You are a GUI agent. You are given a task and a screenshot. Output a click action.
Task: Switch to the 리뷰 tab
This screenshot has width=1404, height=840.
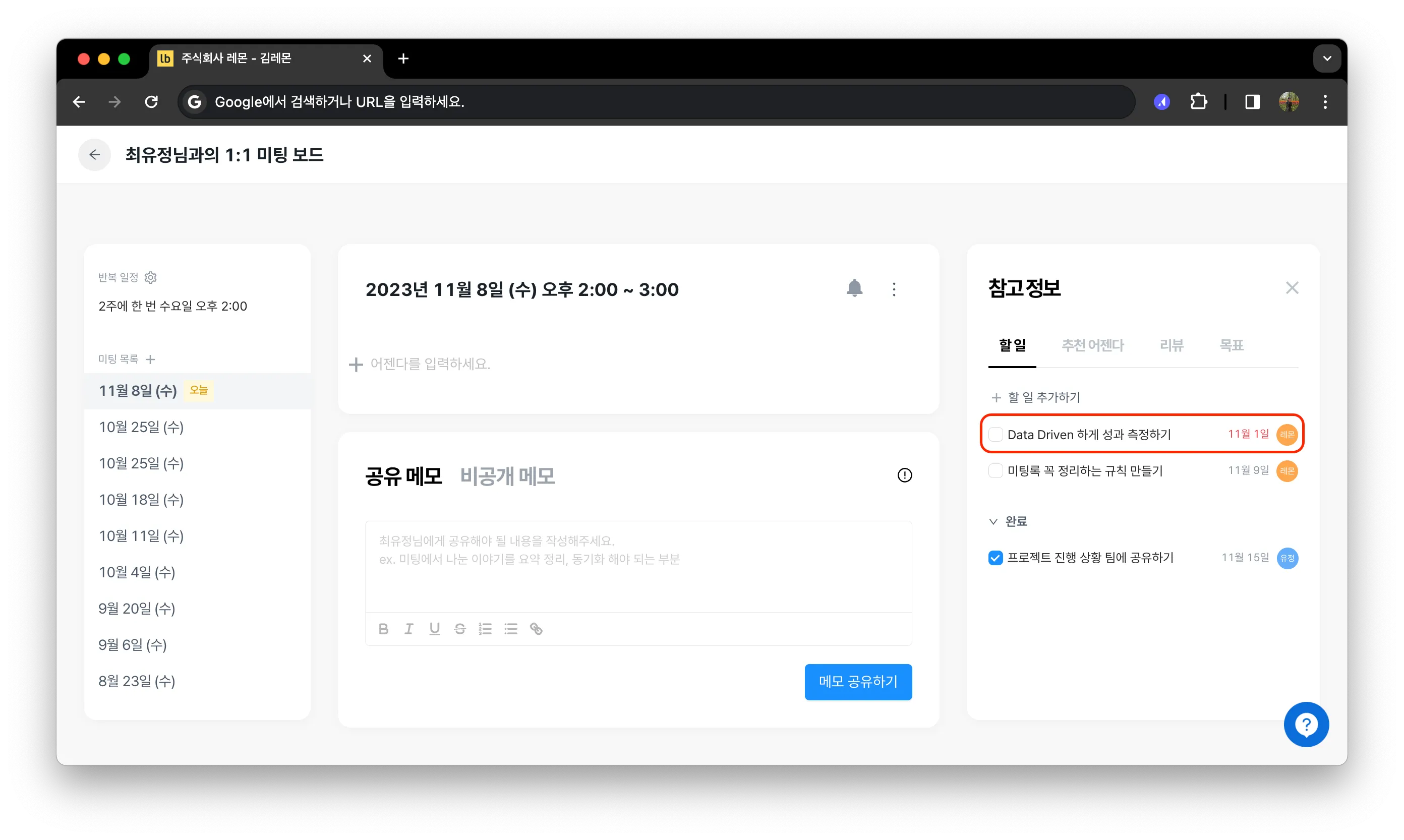pyautogui.click(x=1172, y=345)
